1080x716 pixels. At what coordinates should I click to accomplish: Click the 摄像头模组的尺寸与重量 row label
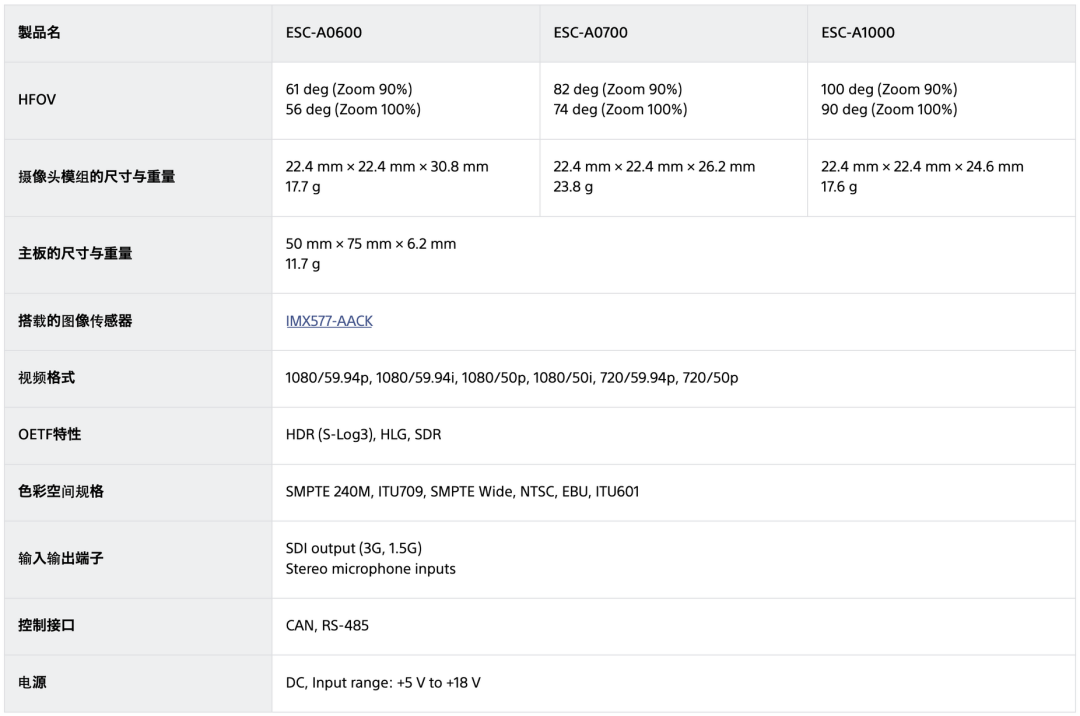96,177
